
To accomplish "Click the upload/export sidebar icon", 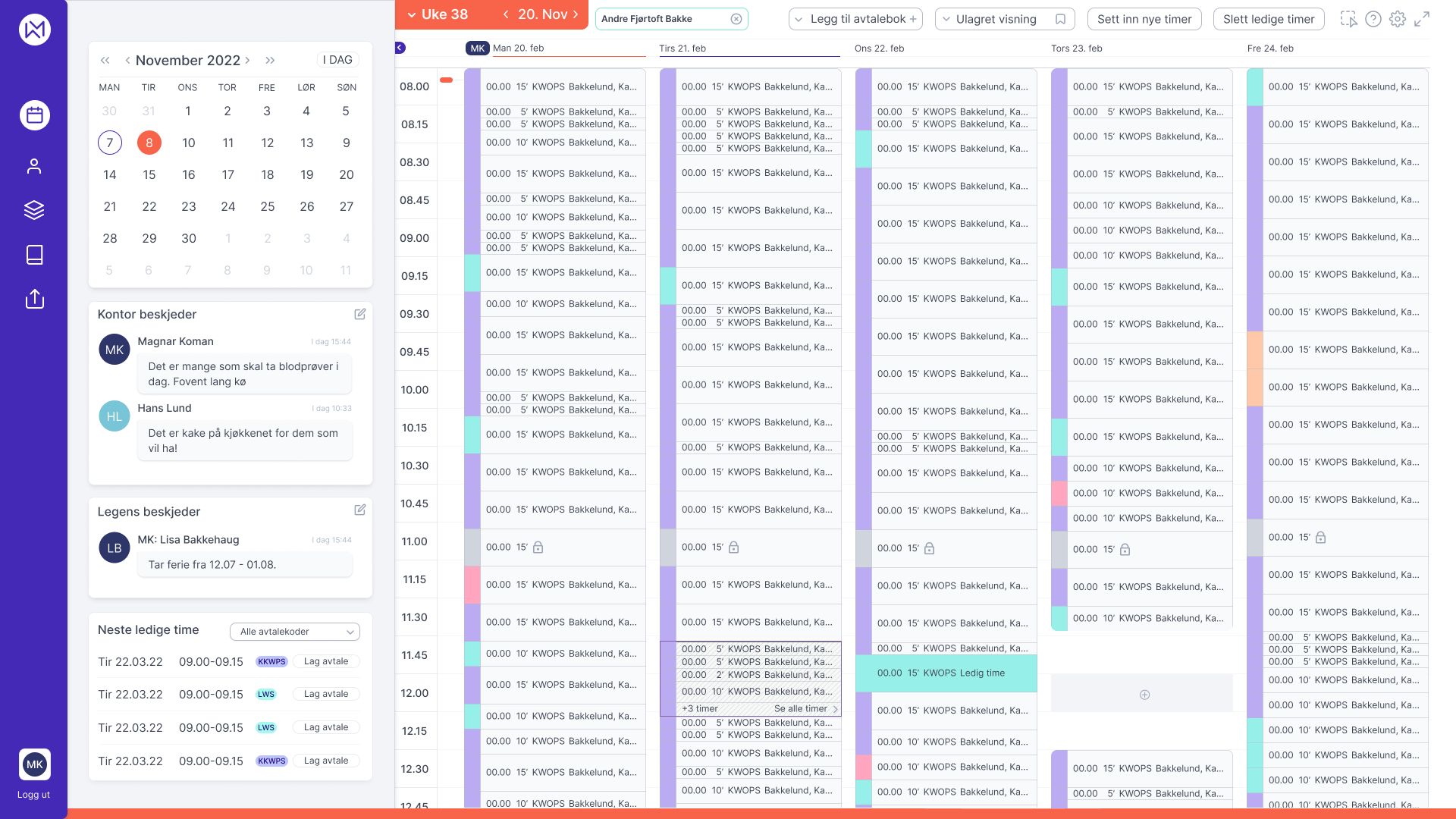I will 34,299.
